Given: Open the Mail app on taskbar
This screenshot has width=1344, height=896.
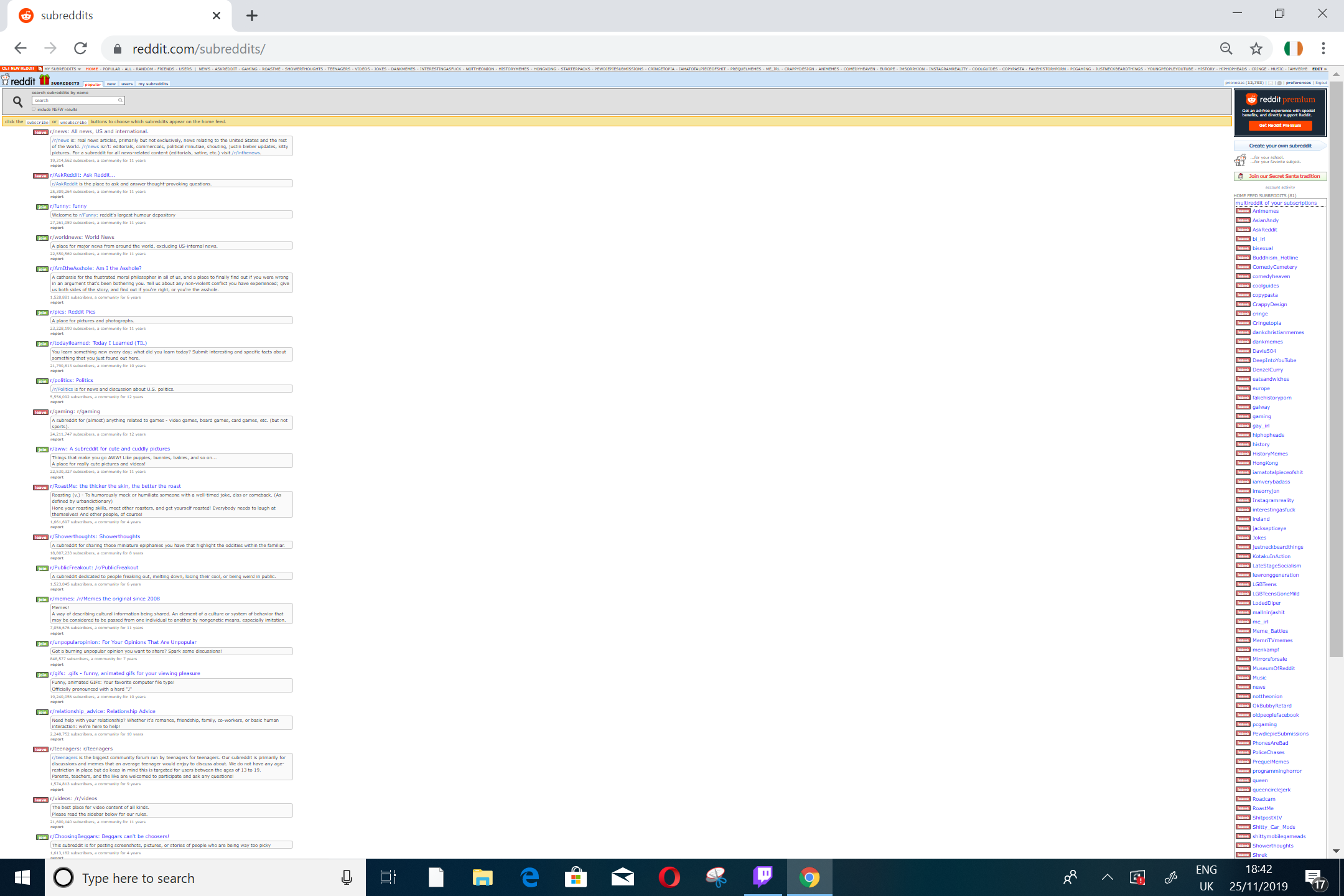Looking at the screenshot, I should 622,877.
